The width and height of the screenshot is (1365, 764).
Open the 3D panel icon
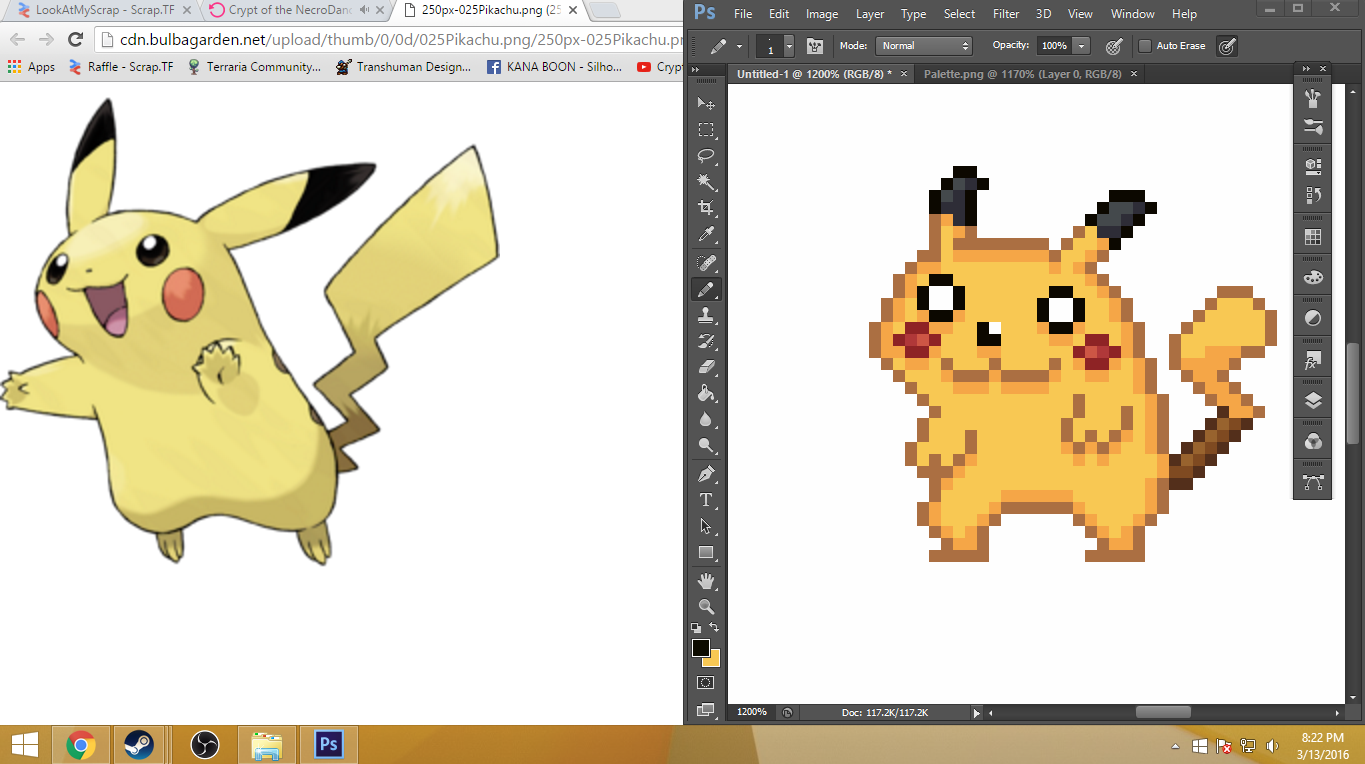point(1313,165)
